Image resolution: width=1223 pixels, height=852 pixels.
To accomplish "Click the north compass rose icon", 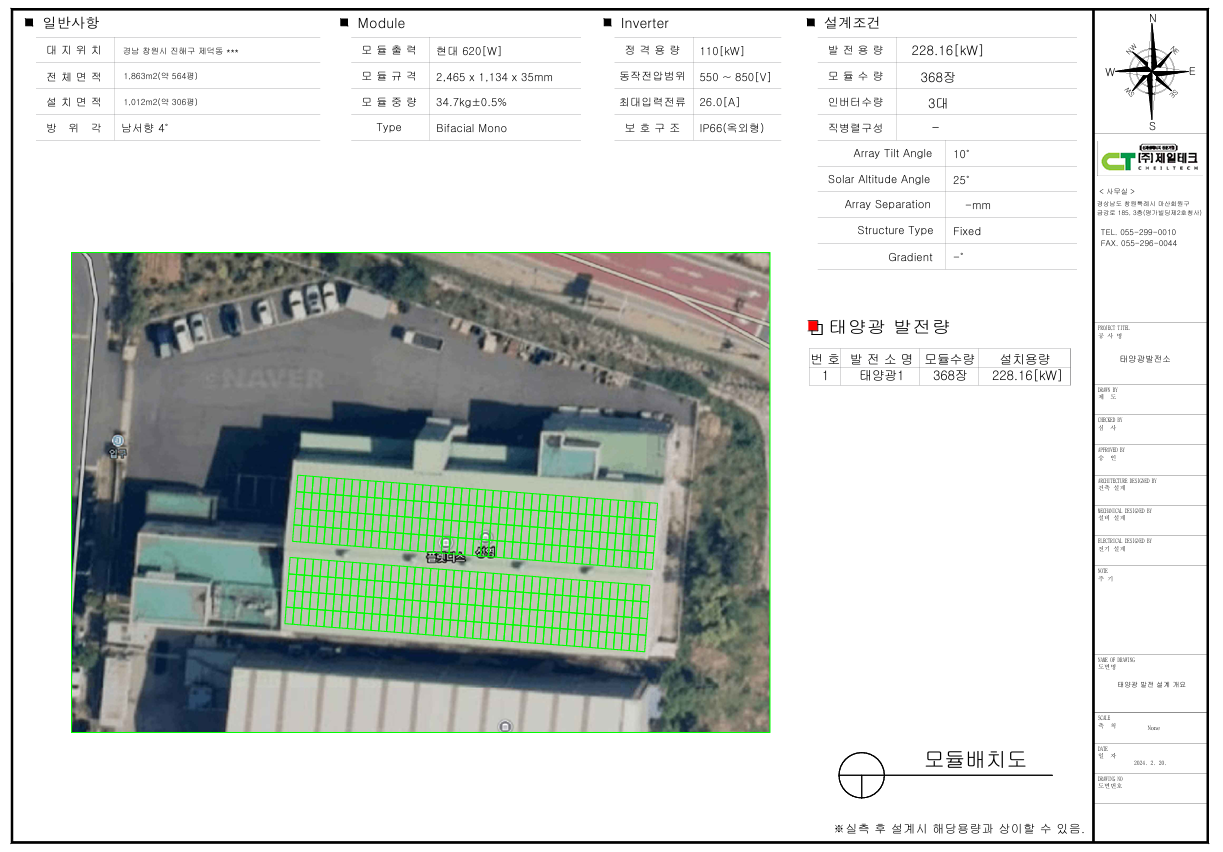I will 1152,72.
